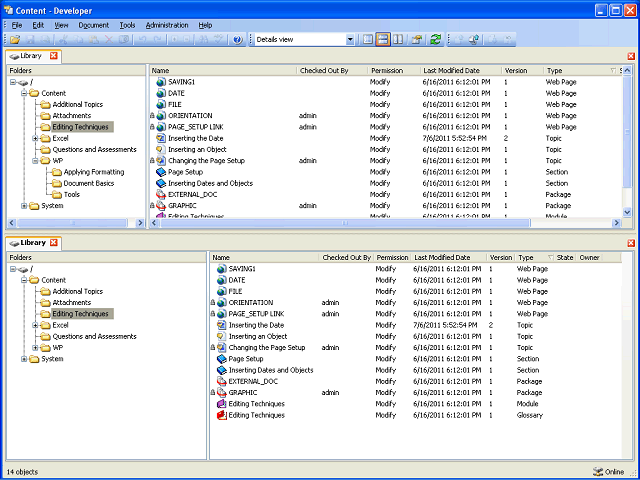640x480 pixels.
Task: Click the Delete red X toolbar icon
Action: [109, 40]
